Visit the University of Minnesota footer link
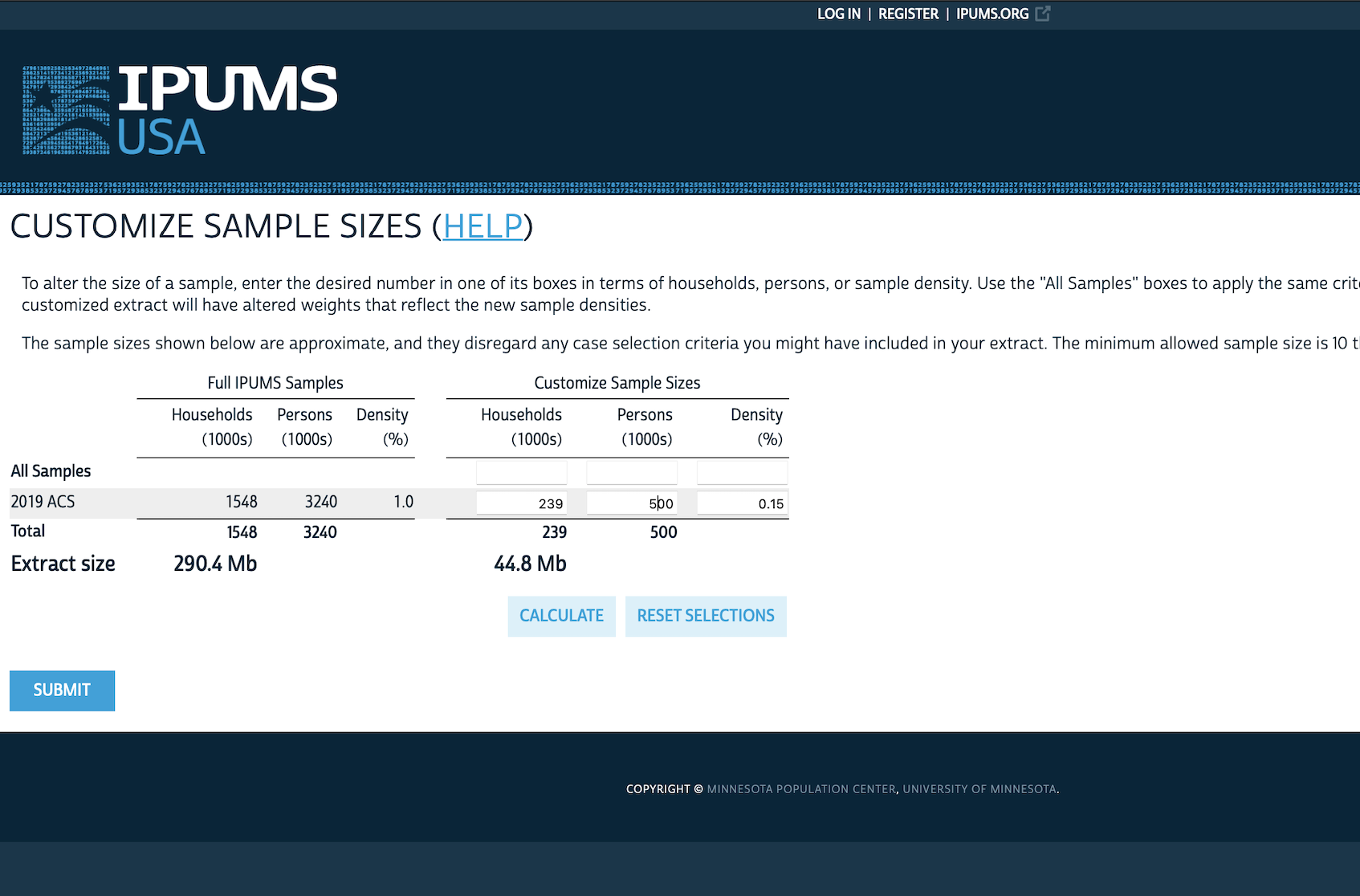This screenshot has height=896, width=1360. pyautogui.click(x=979, y=789)
